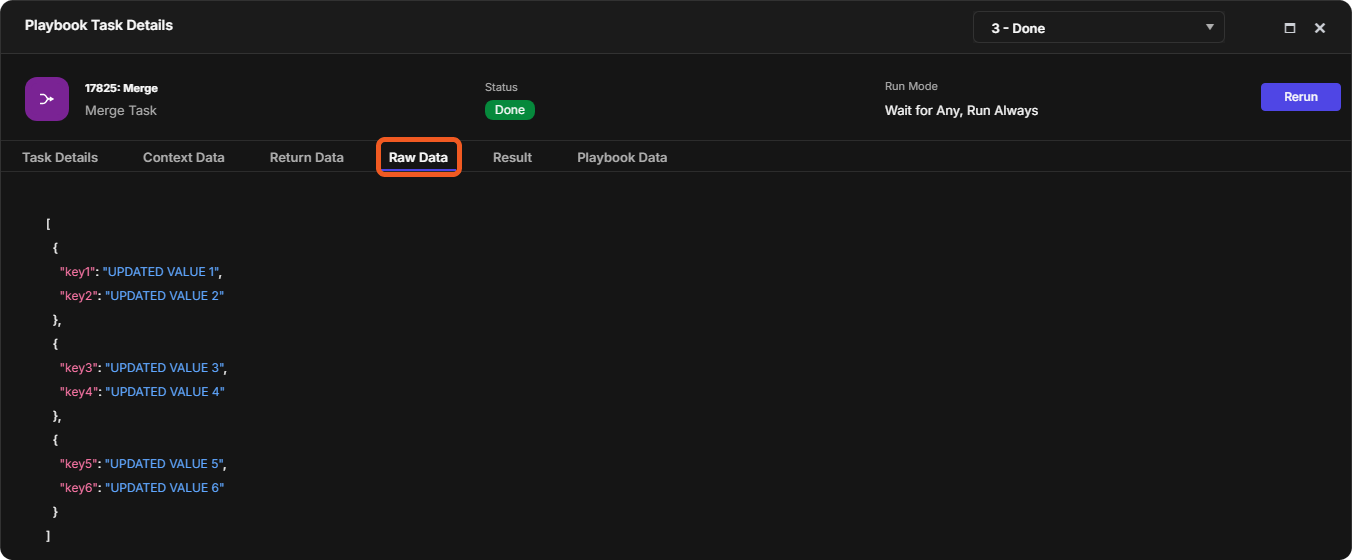1352x560 pixels.
Task: Select the Return Data tab
Action: (307, 157)
